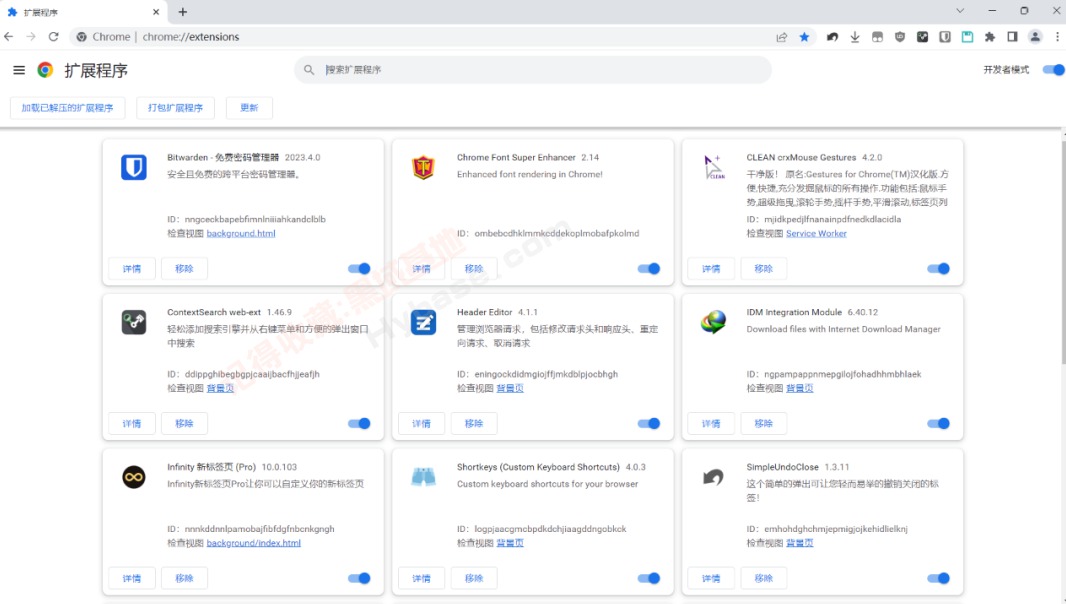Screen dimensions: 1066x604
Task: Open CLEAN crxMouse Service Worker link
Action: point(816,233)
